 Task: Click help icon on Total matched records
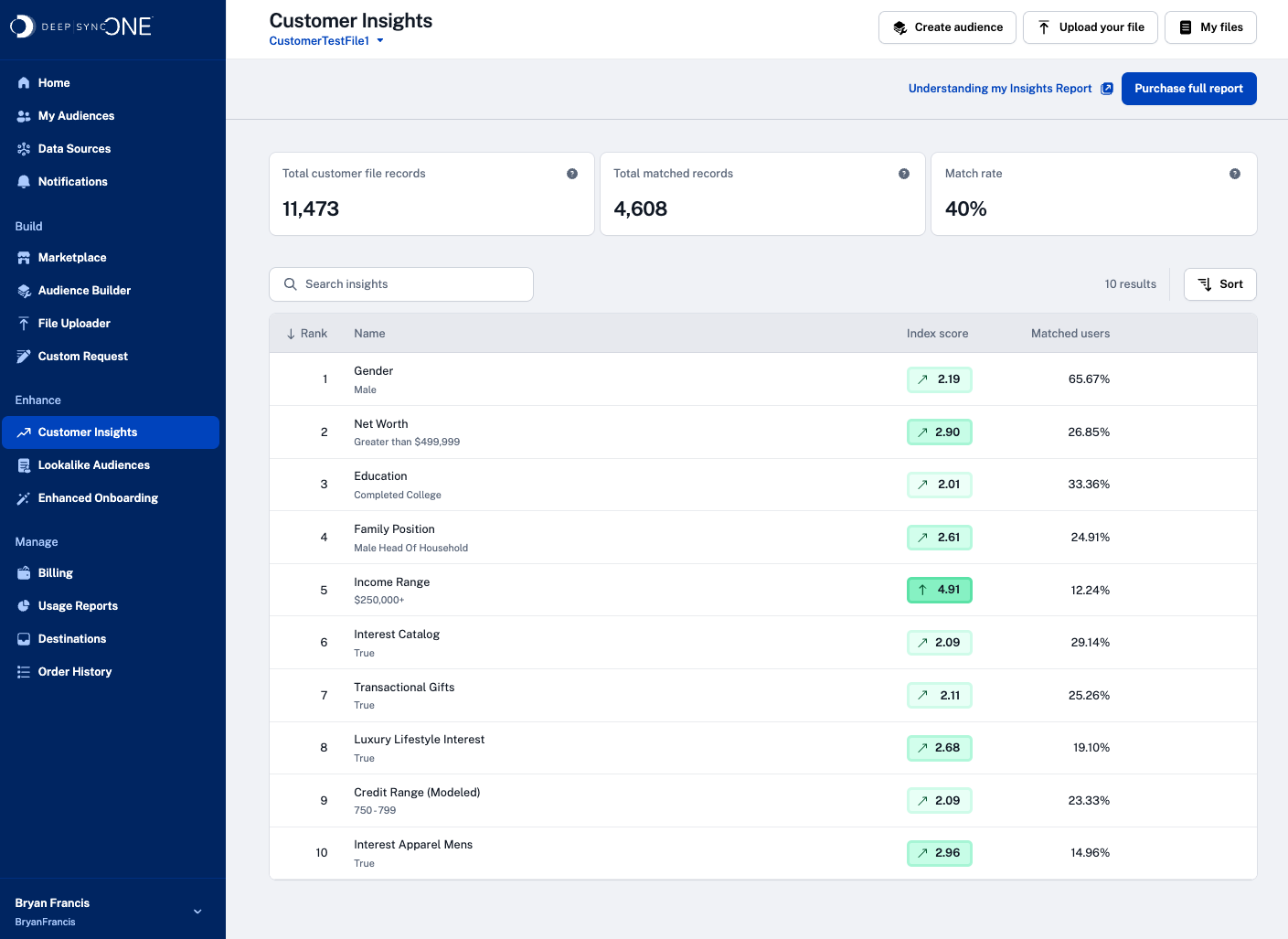point(904,174)
